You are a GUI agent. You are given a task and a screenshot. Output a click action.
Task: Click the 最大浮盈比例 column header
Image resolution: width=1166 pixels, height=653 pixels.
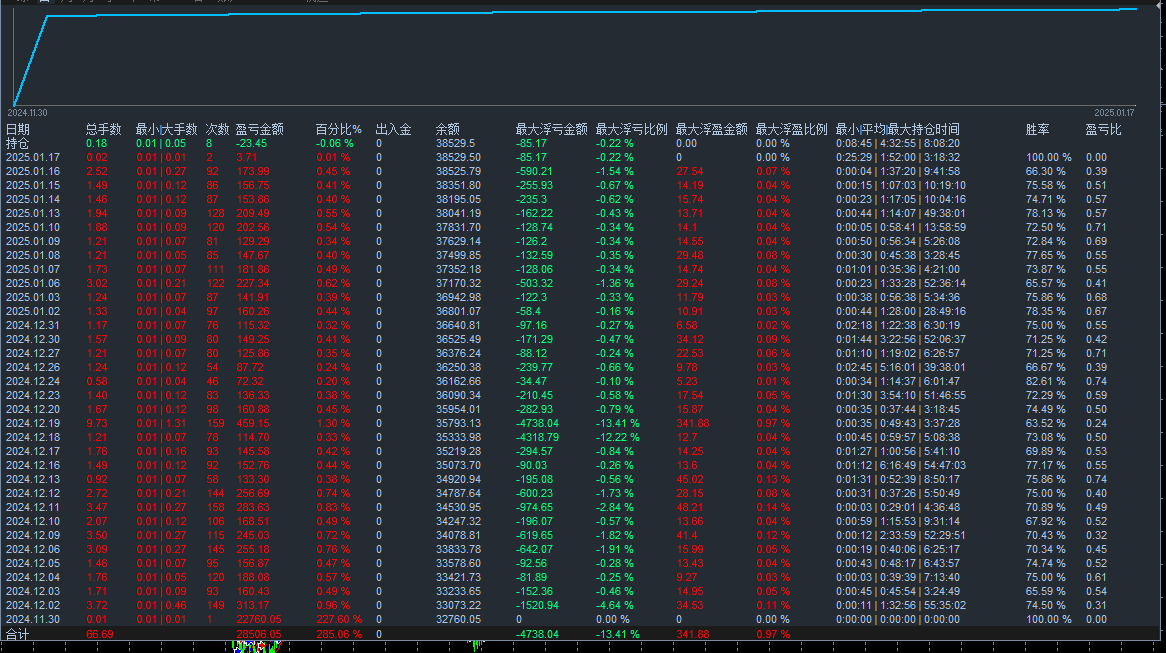[791, 129]
